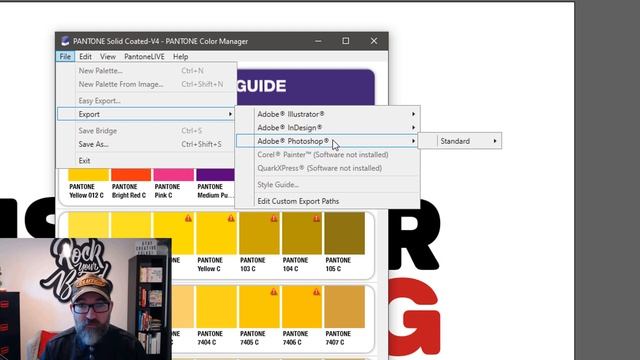Choose Exit from the File menu
This screenshot has height=360, width=640.
(146, 160)
